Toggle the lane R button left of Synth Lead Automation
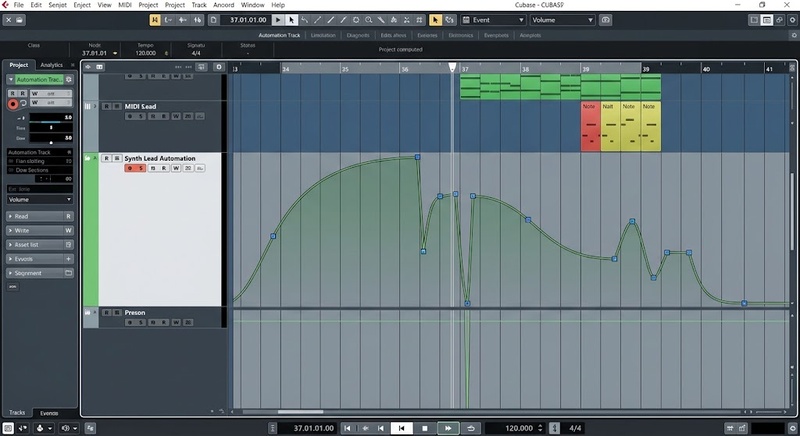 106,159
